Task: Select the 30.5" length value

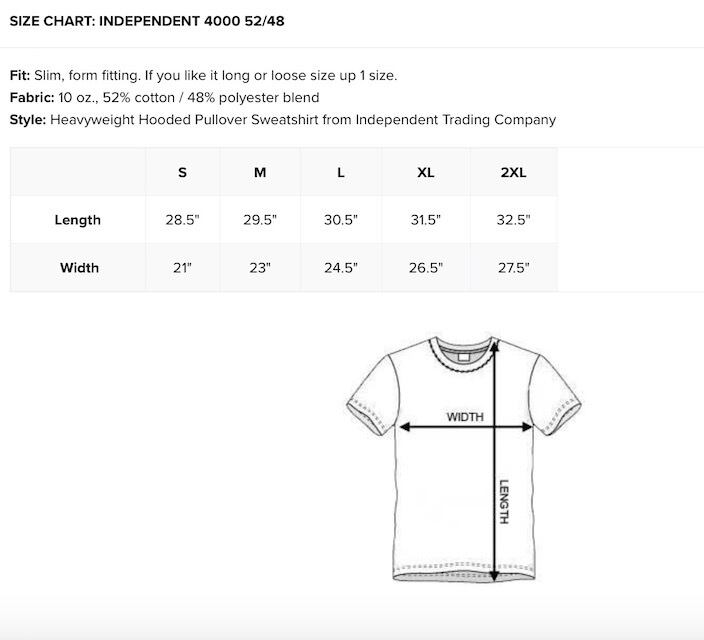Action: point(341,220)
